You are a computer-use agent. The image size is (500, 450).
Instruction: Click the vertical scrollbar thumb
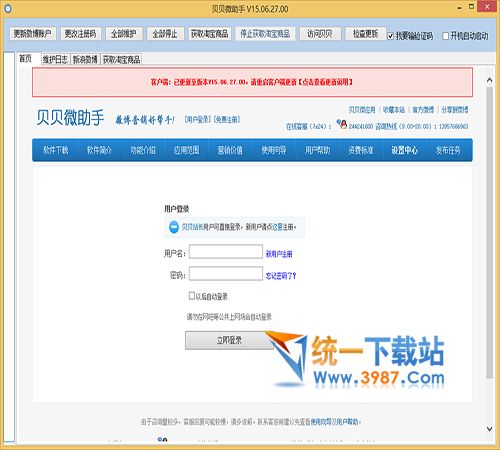click(489, 232)
